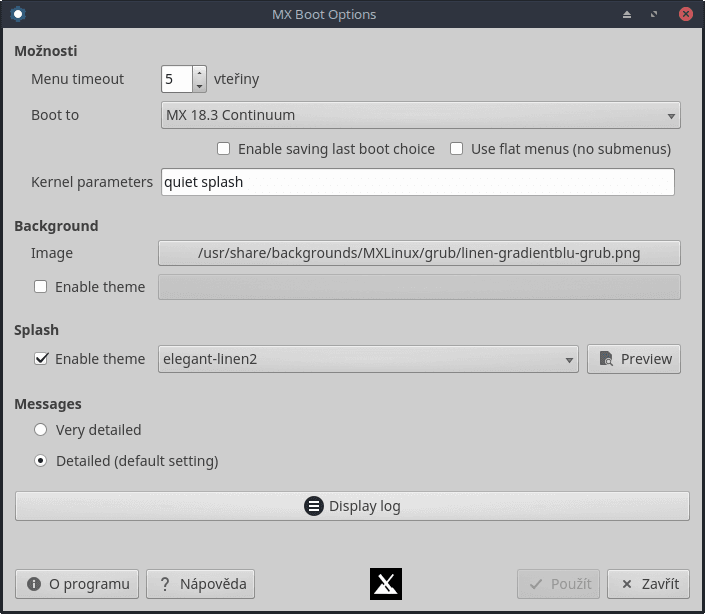705x614 pixels.
Task: Click the Messages section heading
Action: coord(48,404)
